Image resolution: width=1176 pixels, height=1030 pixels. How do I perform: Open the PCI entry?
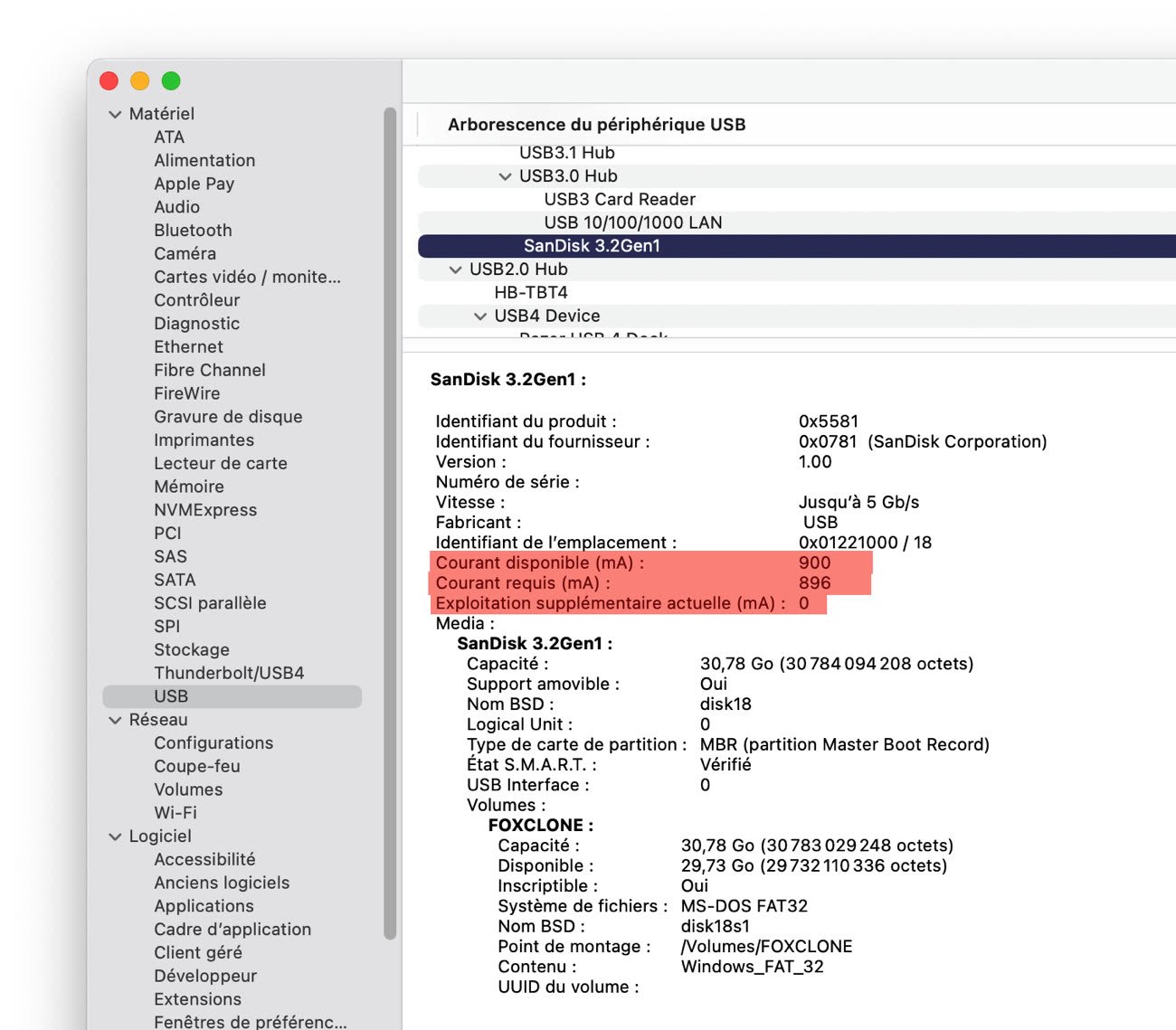(167, 533)
